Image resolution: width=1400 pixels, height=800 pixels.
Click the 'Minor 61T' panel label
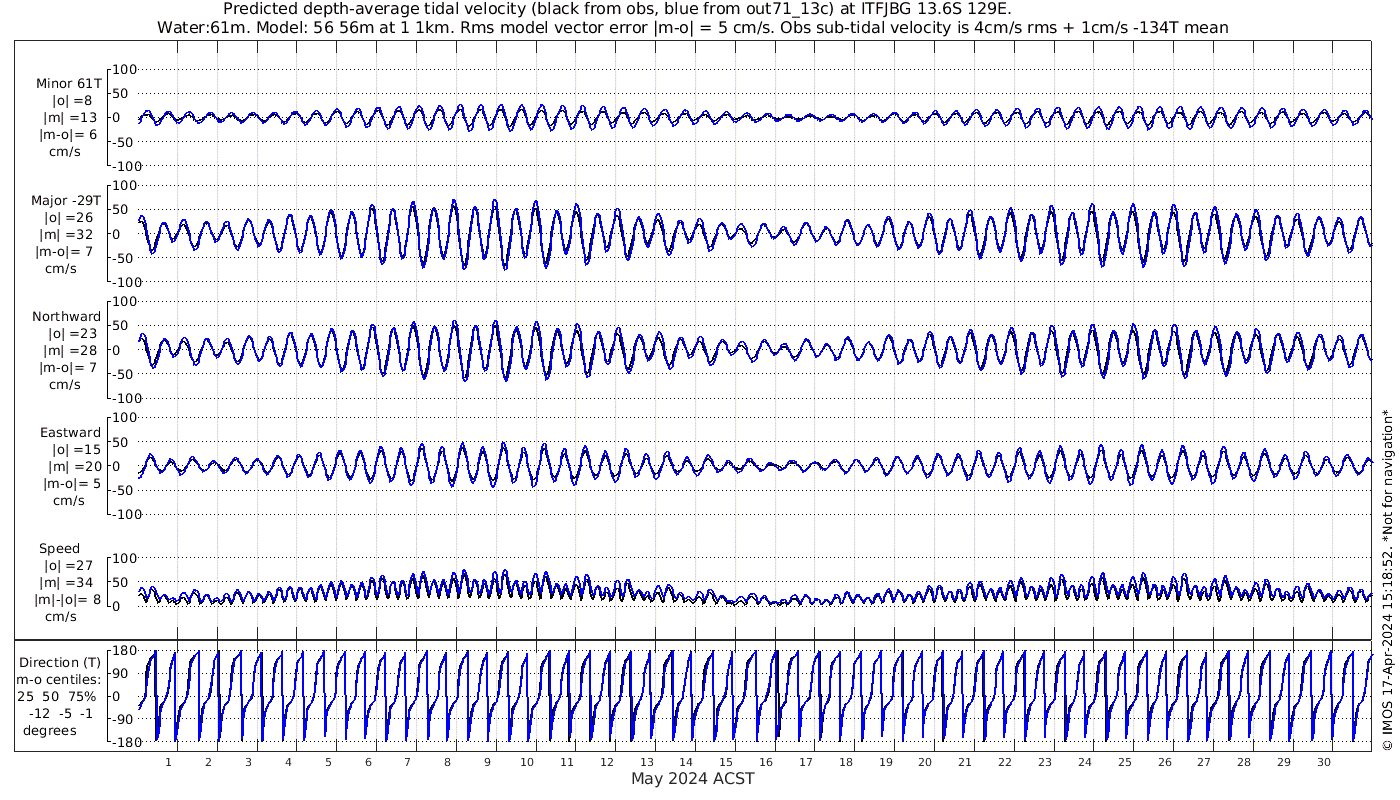click(x=69, y=84)
